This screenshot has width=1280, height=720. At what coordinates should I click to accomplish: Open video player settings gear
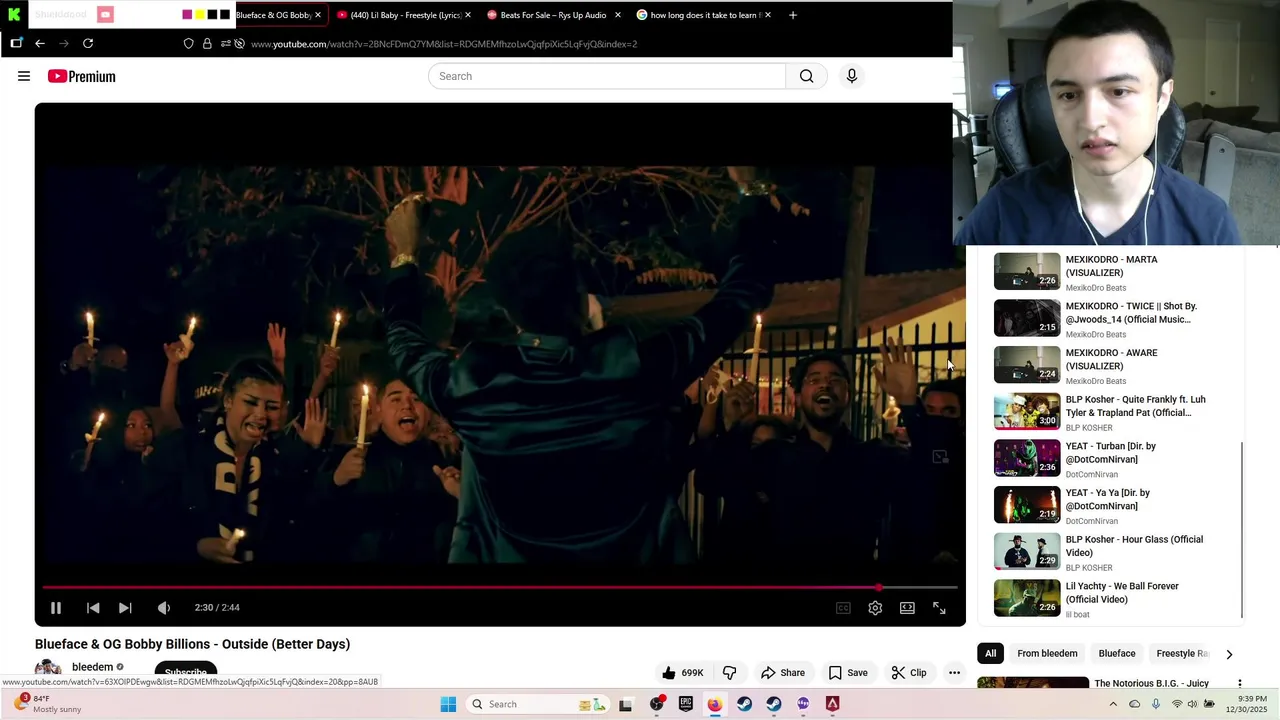[875, 608]
